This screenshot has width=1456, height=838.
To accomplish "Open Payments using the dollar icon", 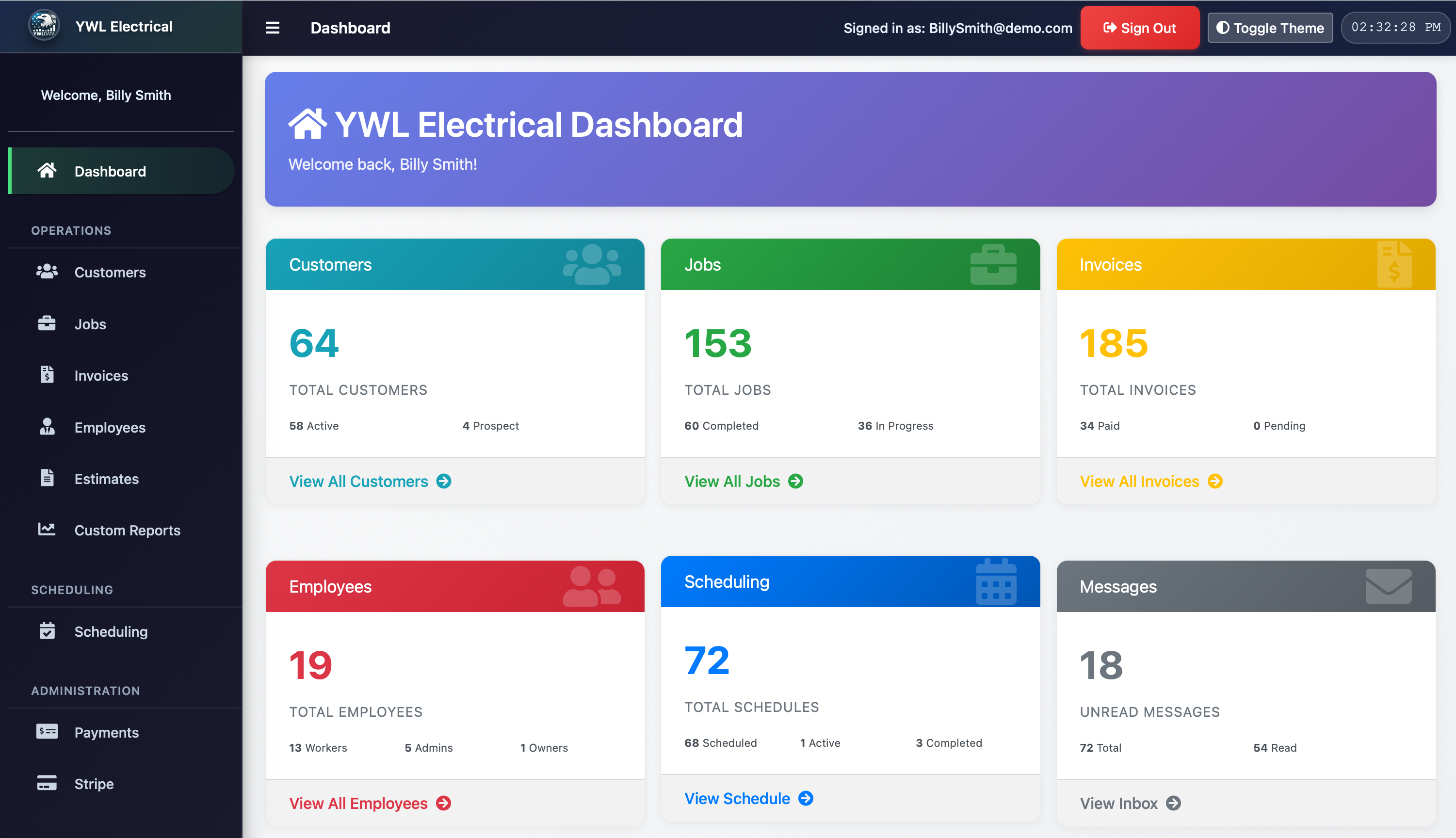I will (47, 731).
